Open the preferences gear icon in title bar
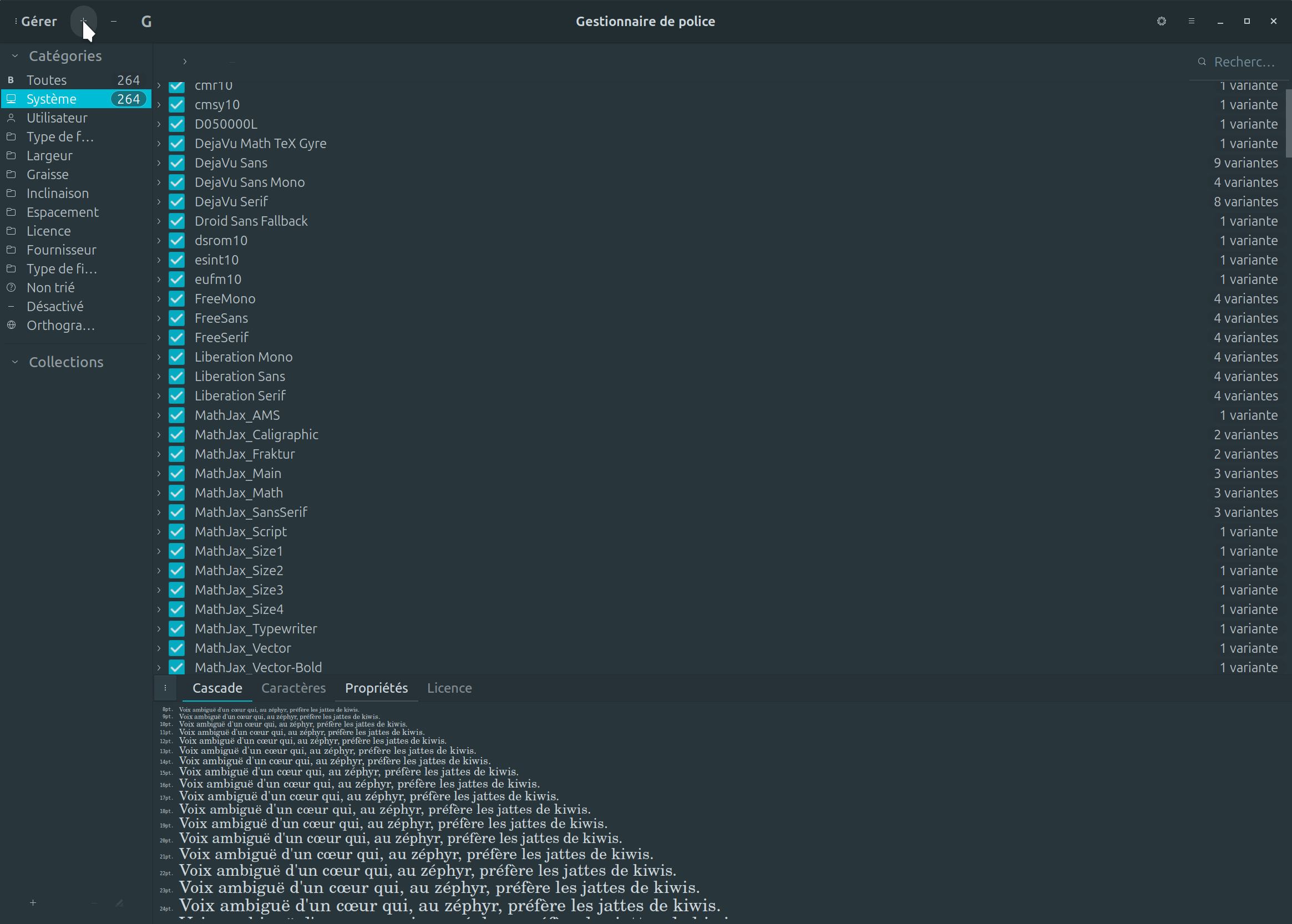The image size is (1292, 924). 1161,21
